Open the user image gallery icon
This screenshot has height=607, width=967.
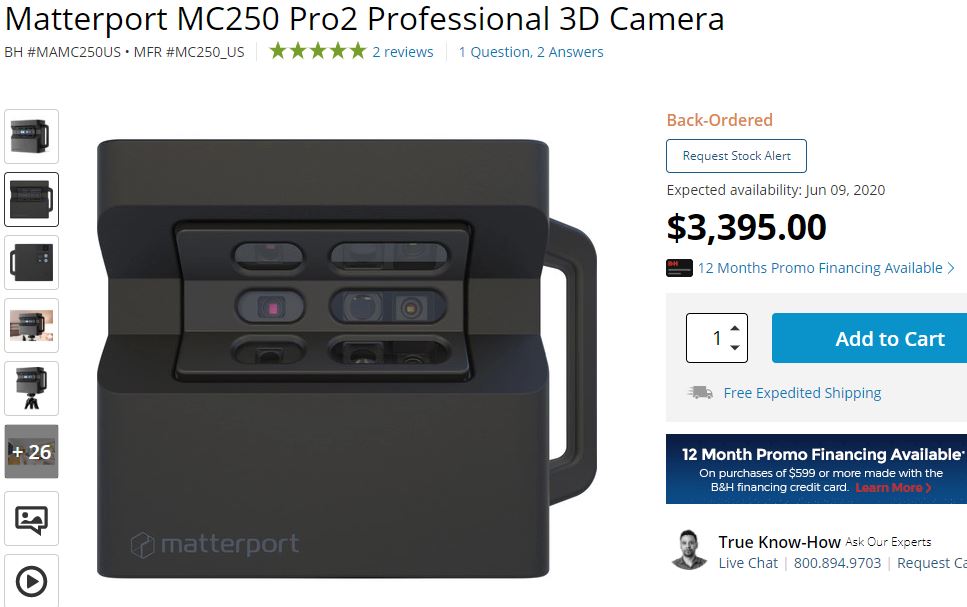pyautogui.click(x=31, y=519)
